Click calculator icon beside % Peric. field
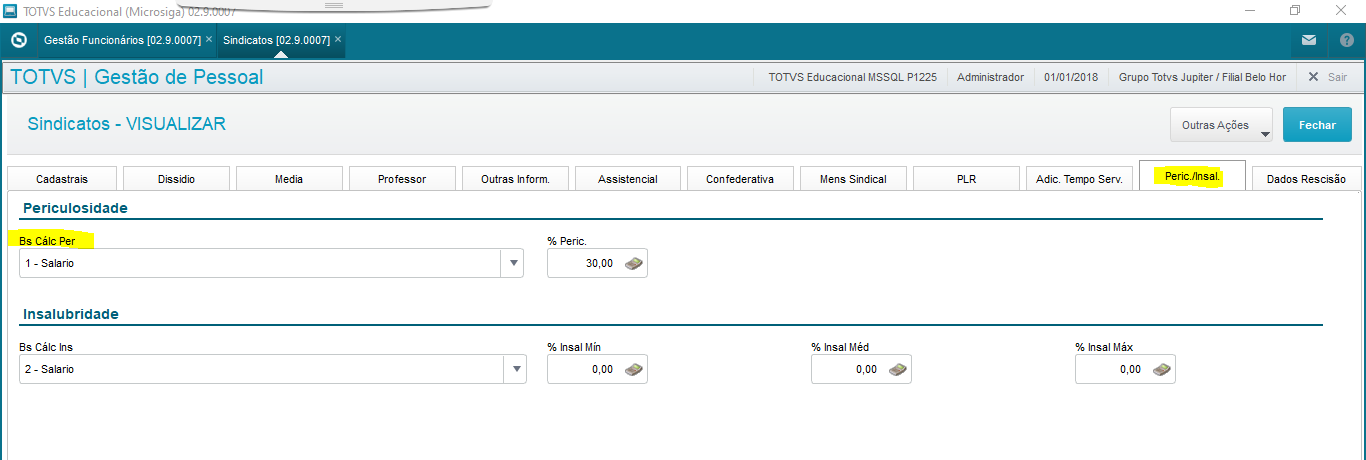This screenshot has width=1366, height=460. pos(634,263)
